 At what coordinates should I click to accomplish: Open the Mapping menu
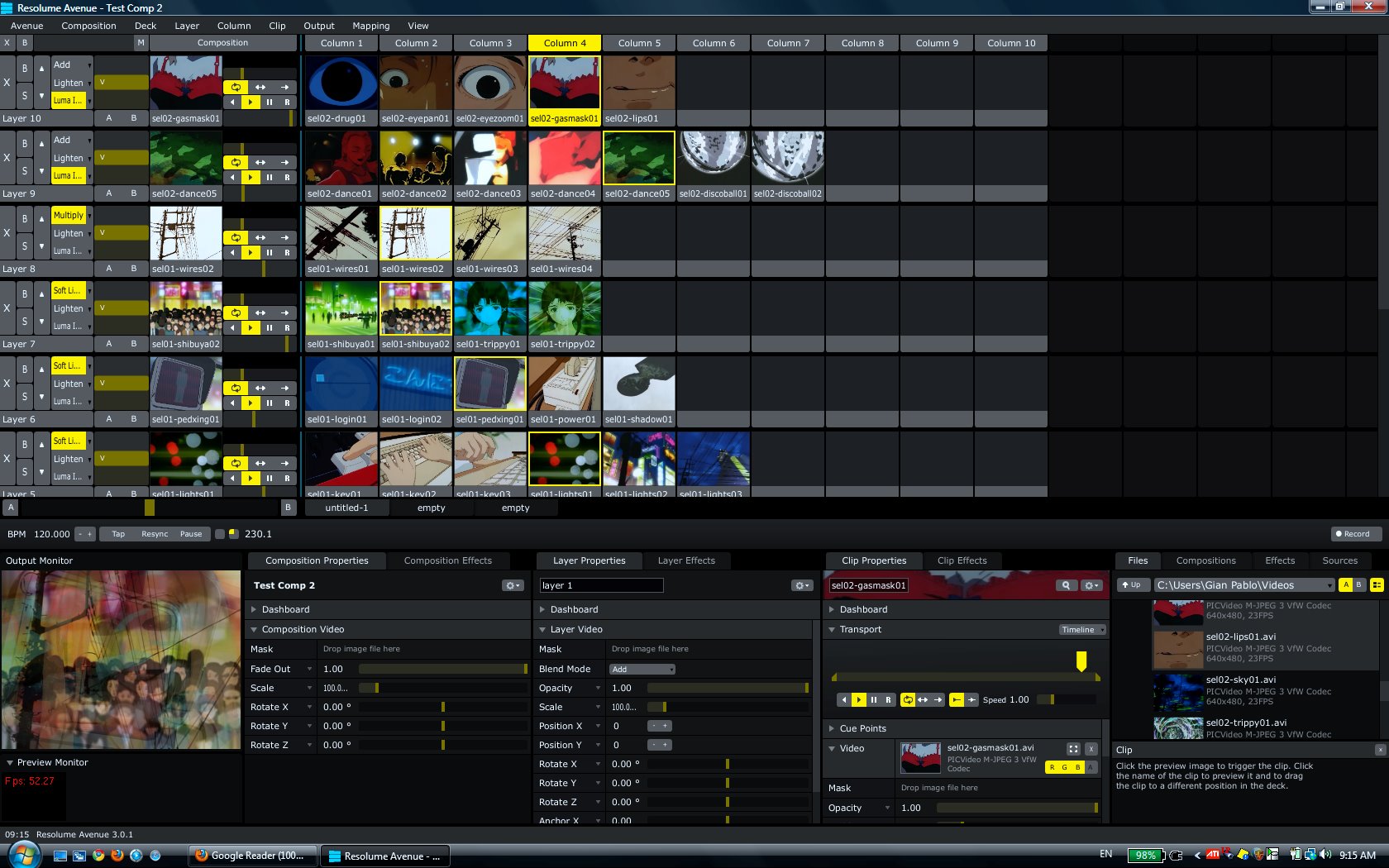[370, 26]
